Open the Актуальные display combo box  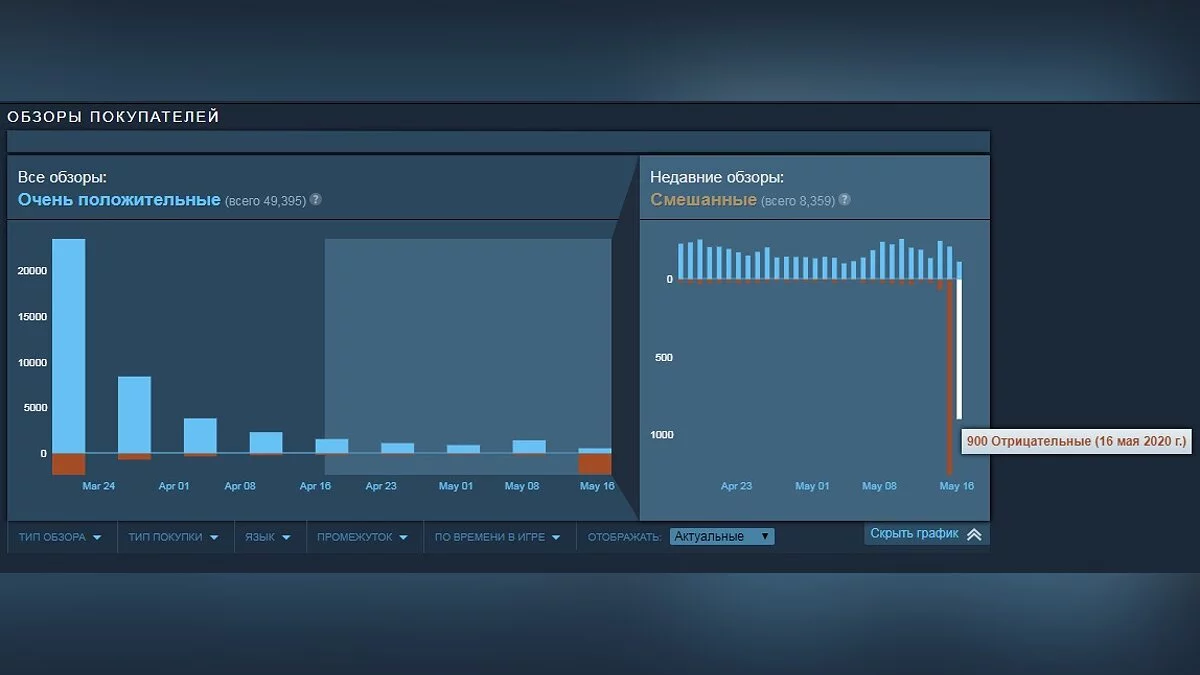tap(722, 537)
